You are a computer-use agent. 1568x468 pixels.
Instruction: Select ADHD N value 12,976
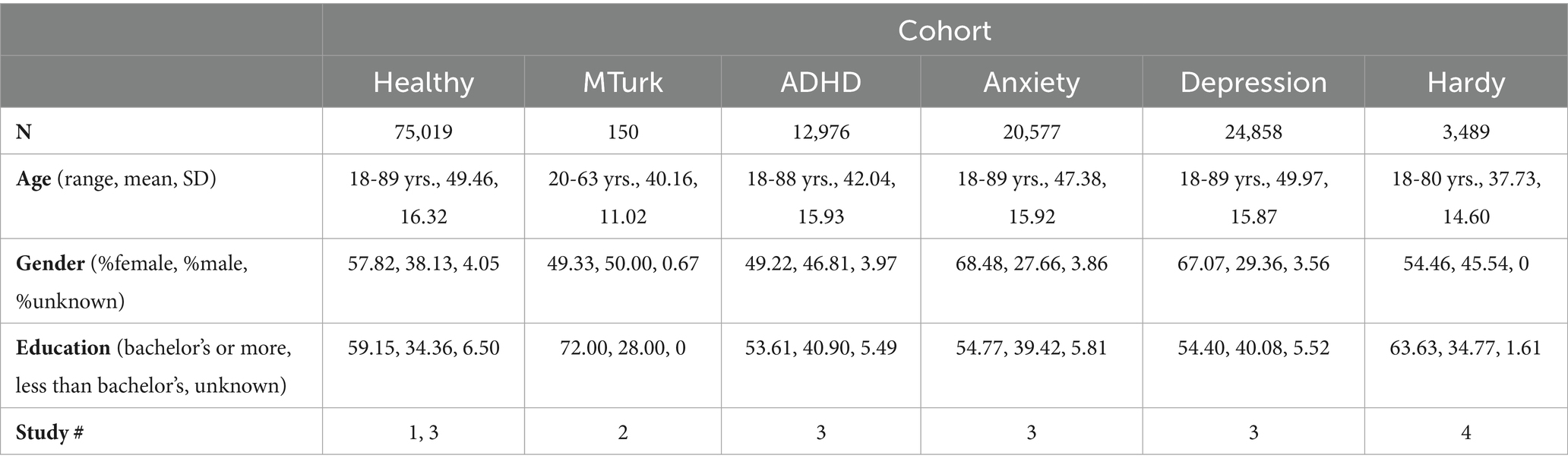(821, 131)
